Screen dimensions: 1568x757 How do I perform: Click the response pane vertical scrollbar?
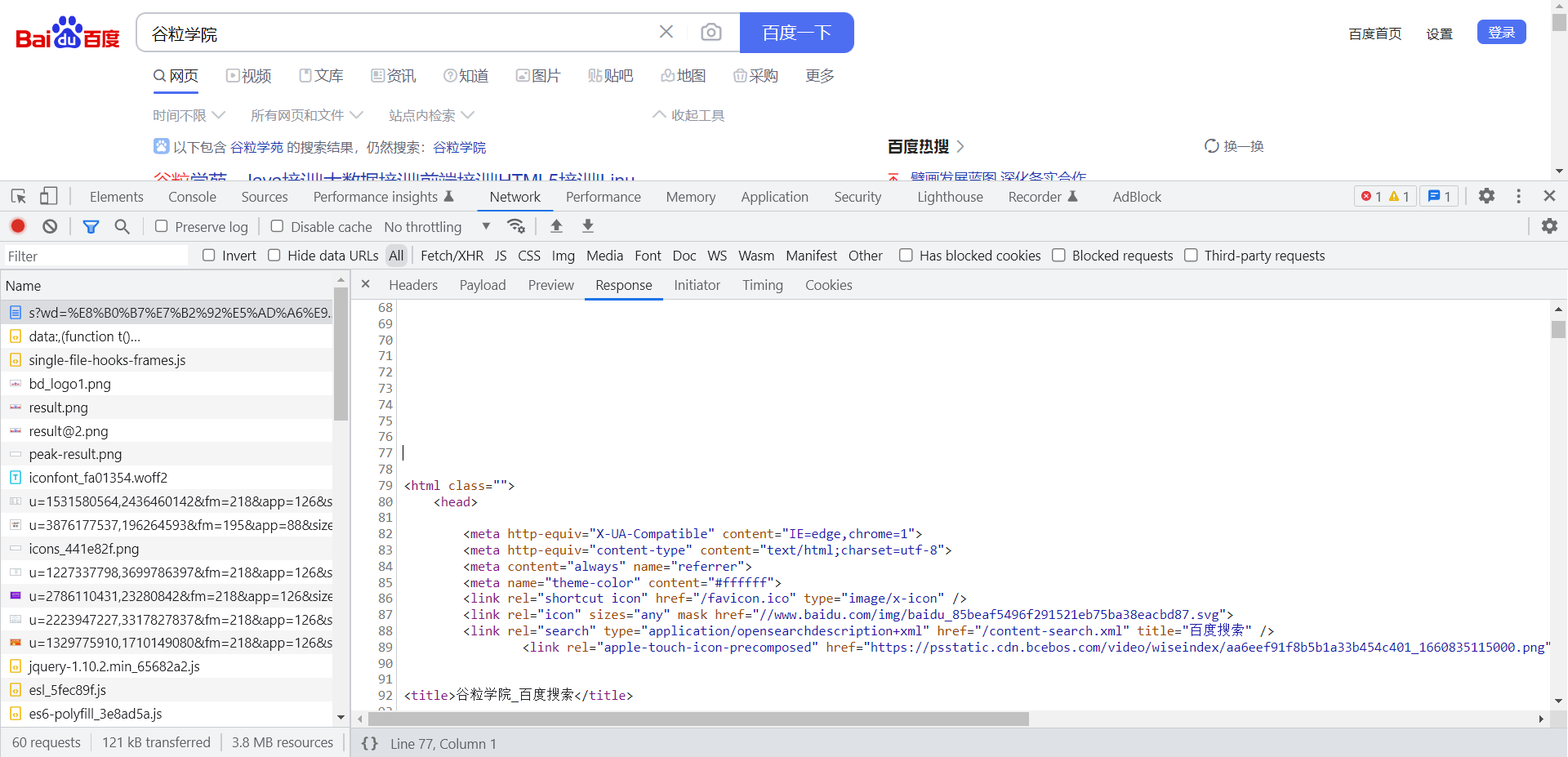pos(1559,329)
